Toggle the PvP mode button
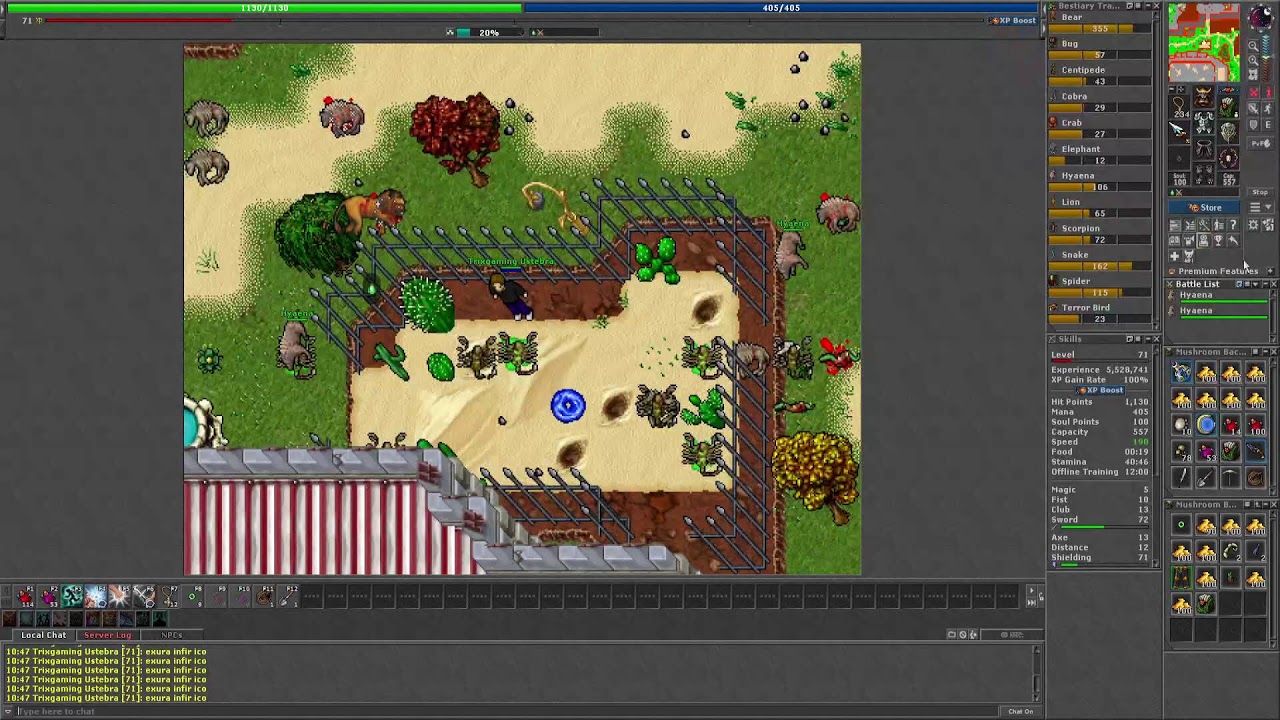This screenshot has width=1280, height=720. [x=1260, y=144]
